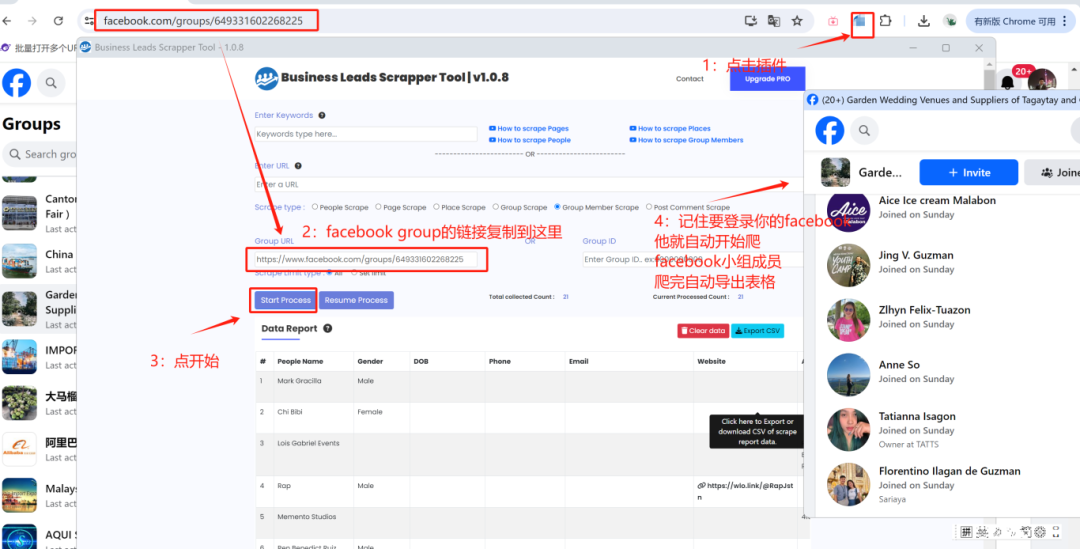The image size is (1080, 549).
Task: View site information icon
Action: point(89,21)
